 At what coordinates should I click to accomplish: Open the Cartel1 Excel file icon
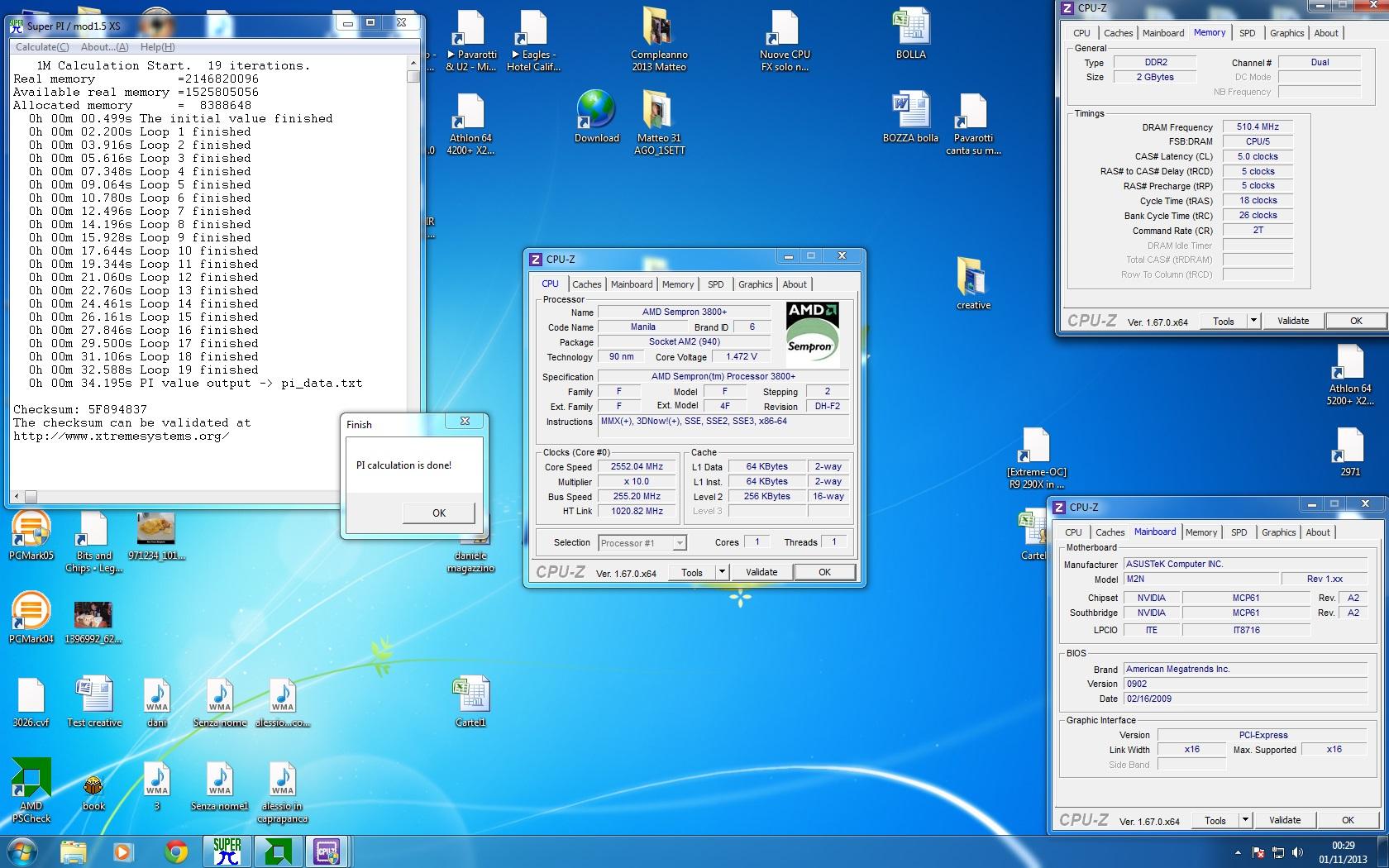pyautogui.click(x=470, y=702)
